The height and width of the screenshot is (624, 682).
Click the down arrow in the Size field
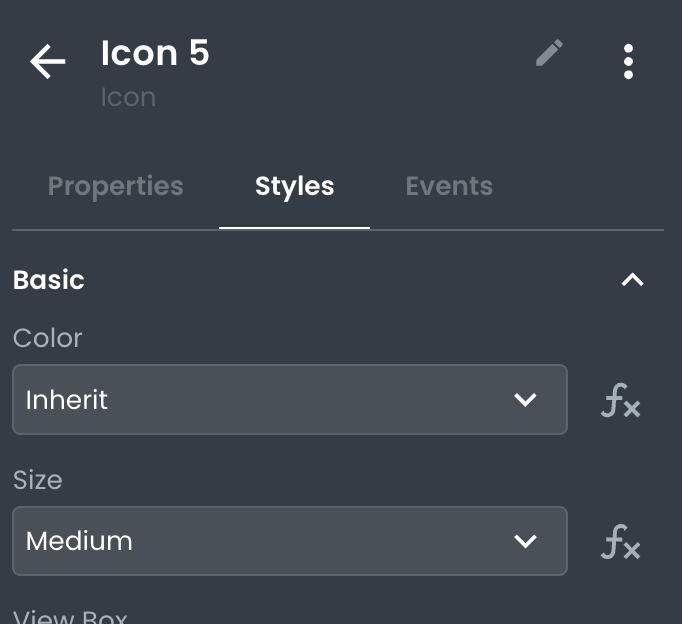tap(525, 541)
